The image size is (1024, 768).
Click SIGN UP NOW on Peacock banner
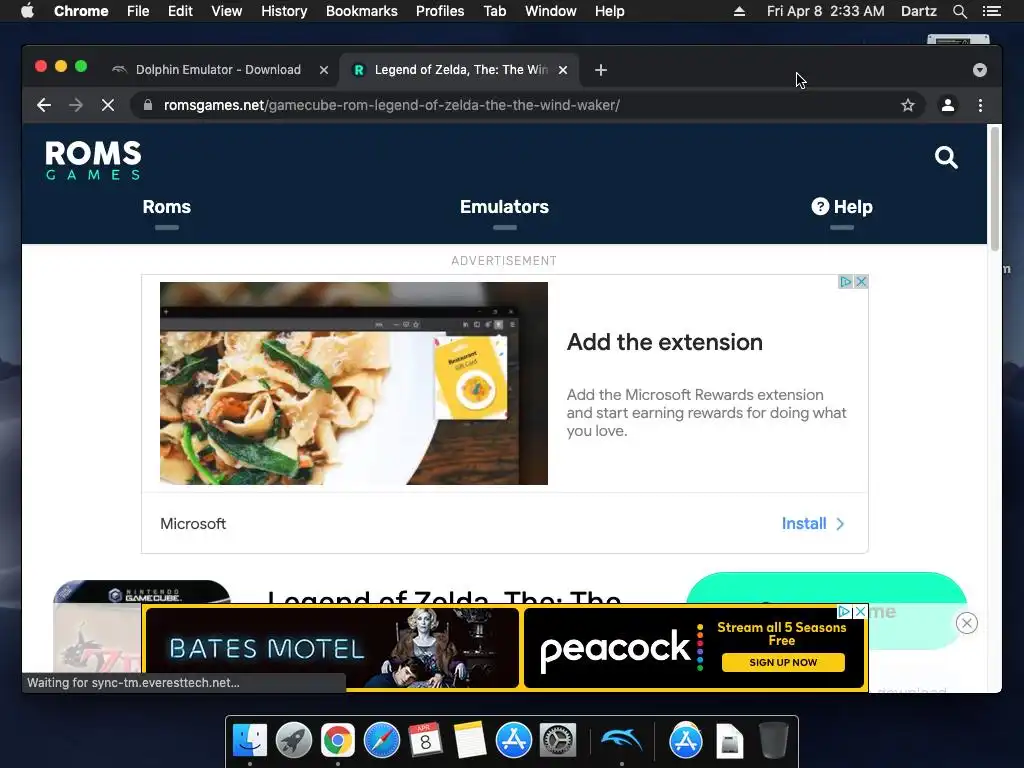(x=783, y=662)
